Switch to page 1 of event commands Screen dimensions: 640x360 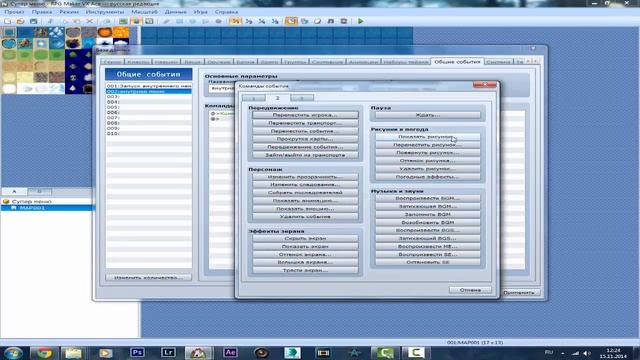[253, 98]
